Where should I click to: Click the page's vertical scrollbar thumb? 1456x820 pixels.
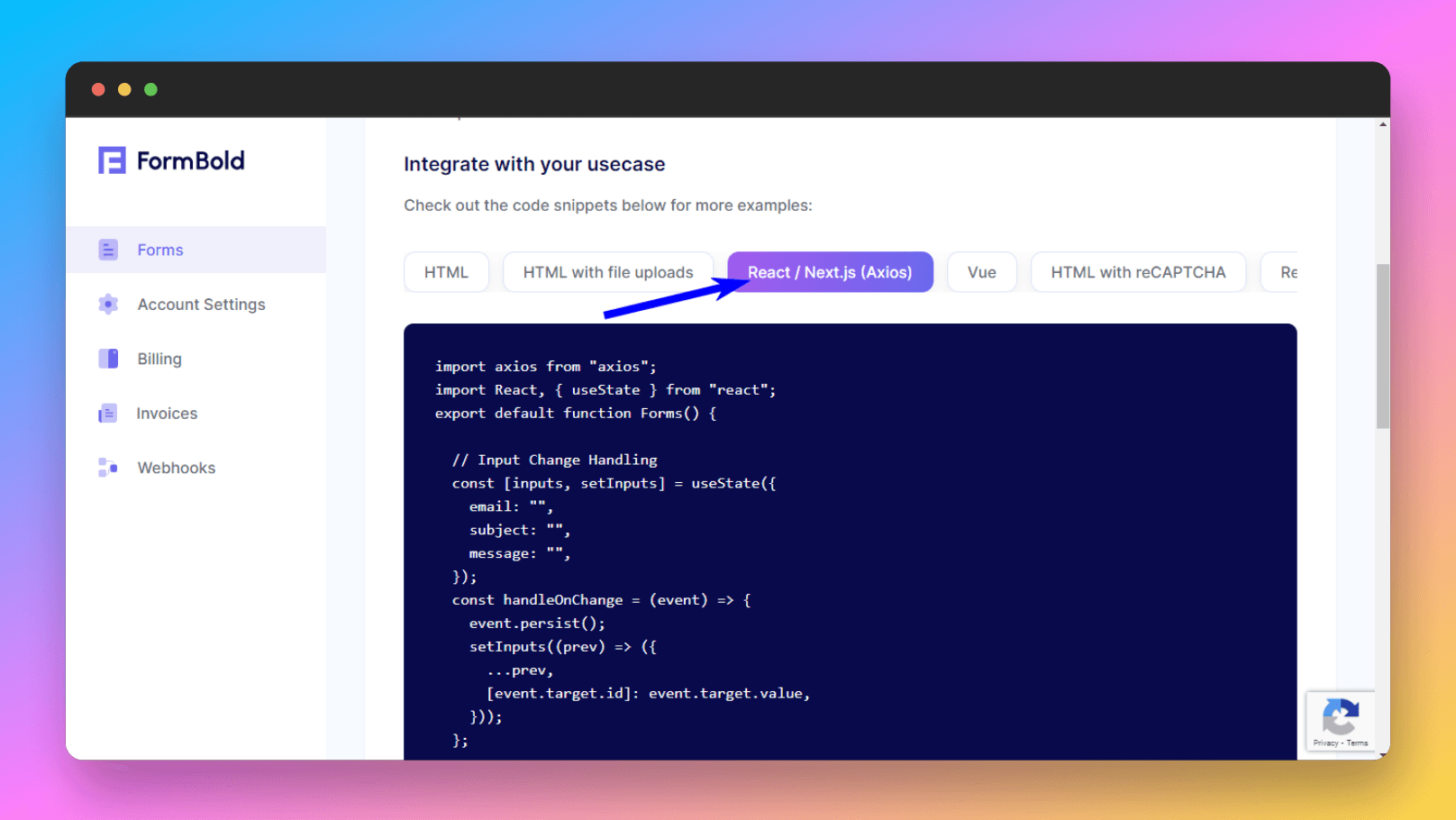click(x=1382, y=346)
